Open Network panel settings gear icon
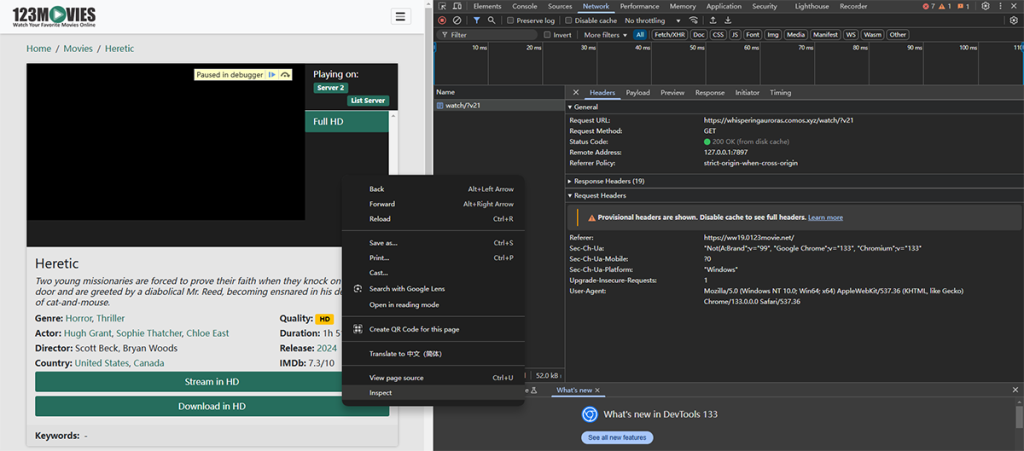 click(1014, 20)
